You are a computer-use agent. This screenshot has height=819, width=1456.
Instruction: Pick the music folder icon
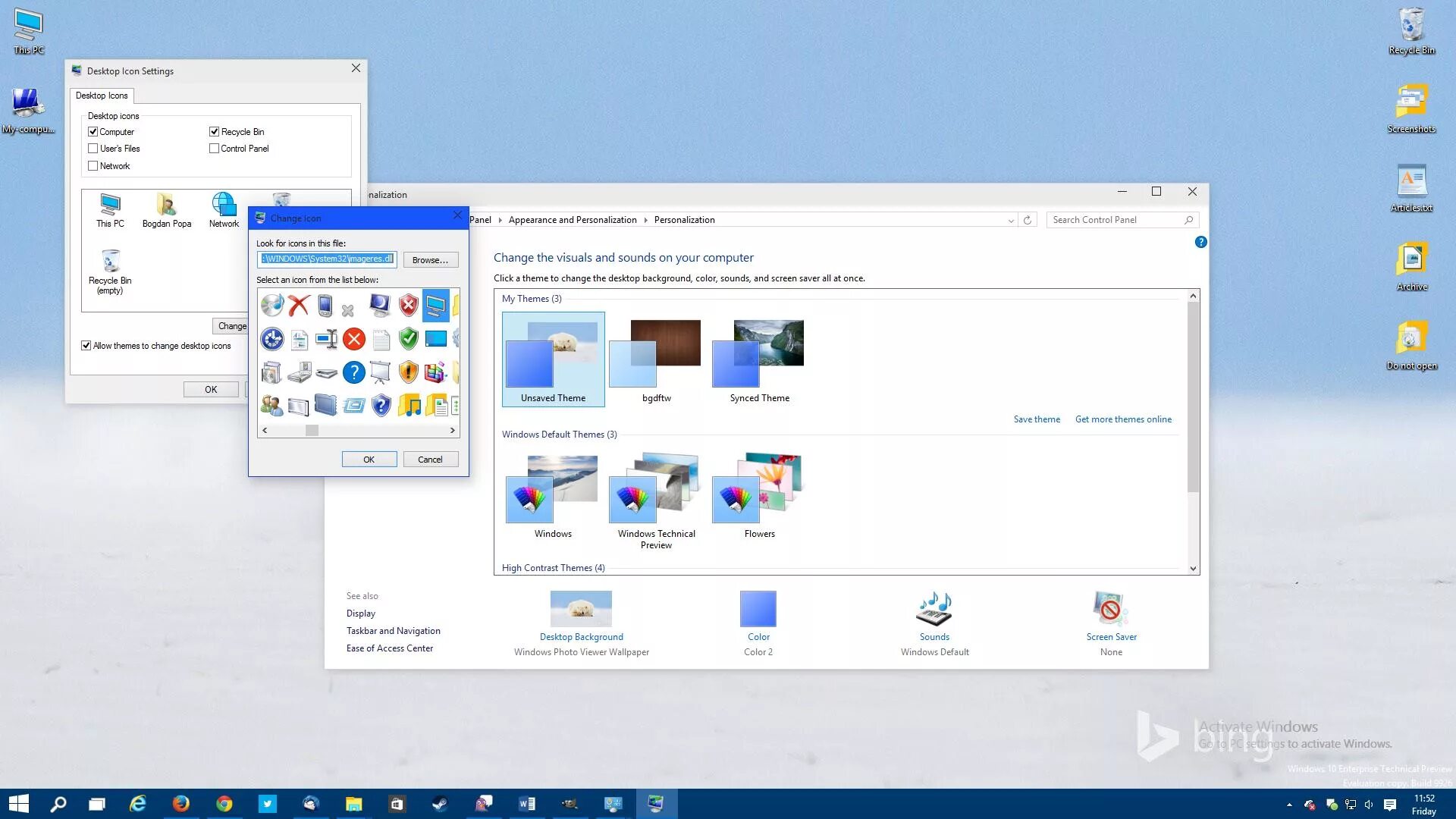[409, 406]
